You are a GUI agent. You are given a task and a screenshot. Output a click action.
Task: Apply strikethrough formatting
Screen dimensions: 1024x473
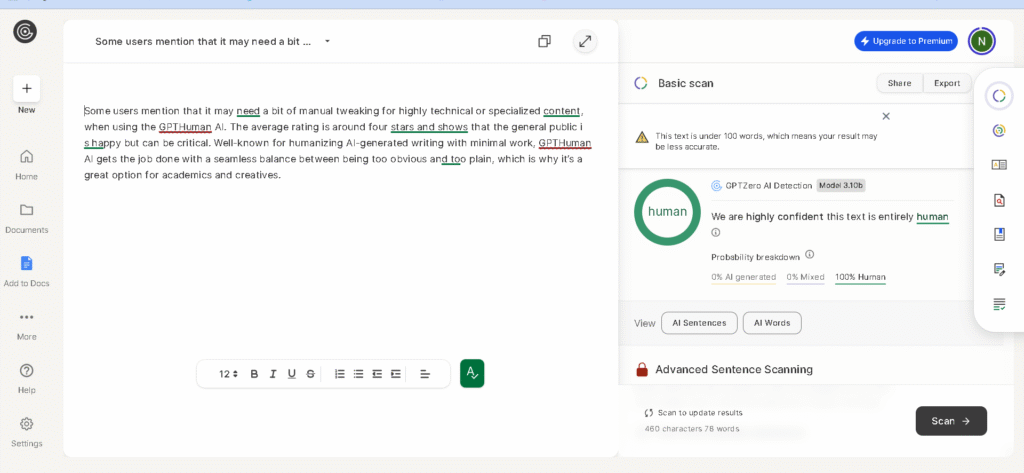tap(311, 374)
